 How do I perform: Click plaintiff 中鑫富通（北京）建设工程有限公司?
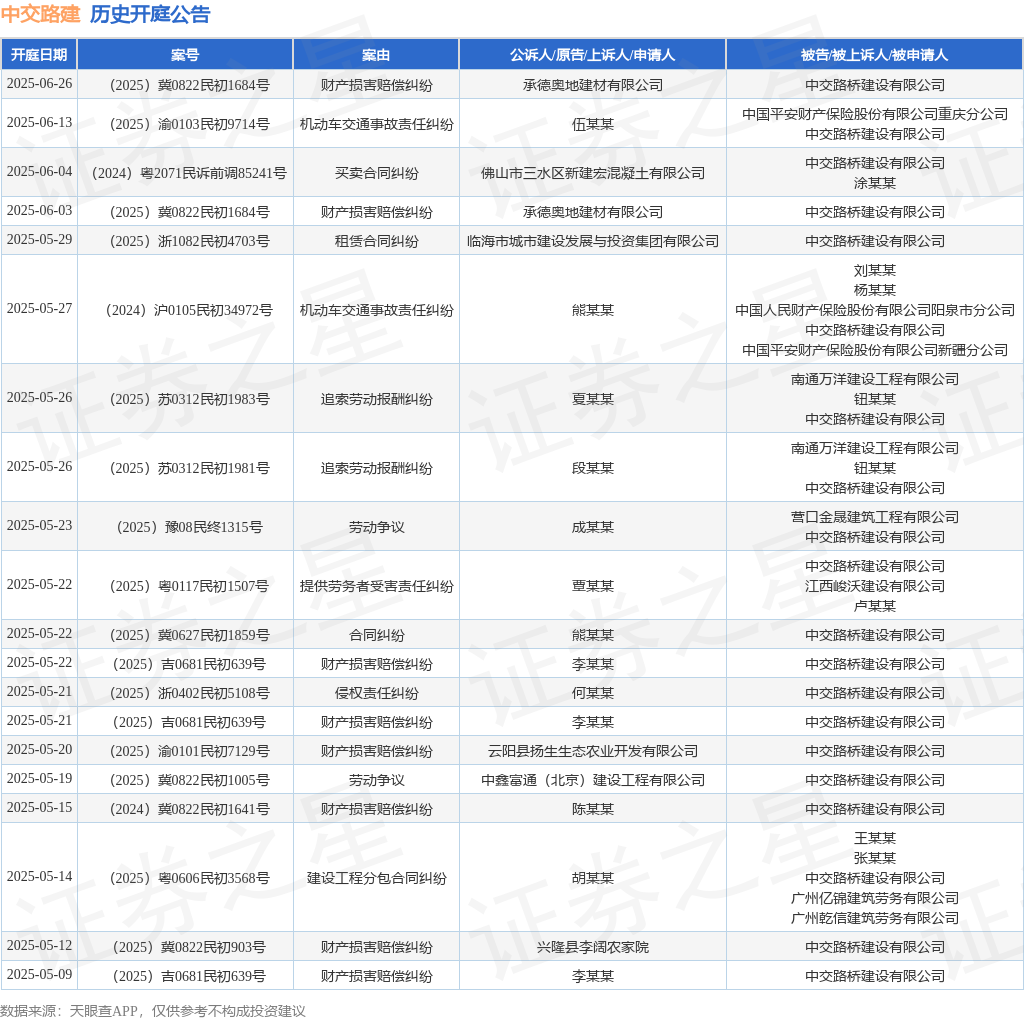tap(592, 780)
